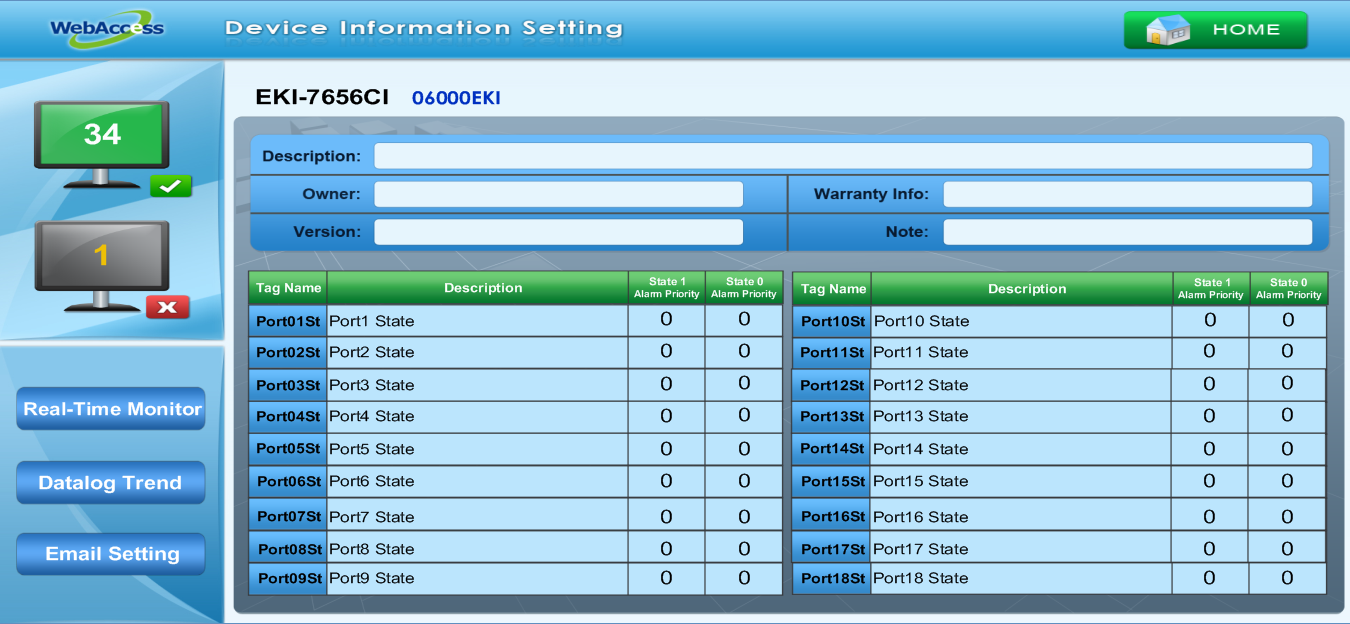Click State 0 alarm priority for Port12St
The image size is (1350, 624).
(x=1287, y=384)
